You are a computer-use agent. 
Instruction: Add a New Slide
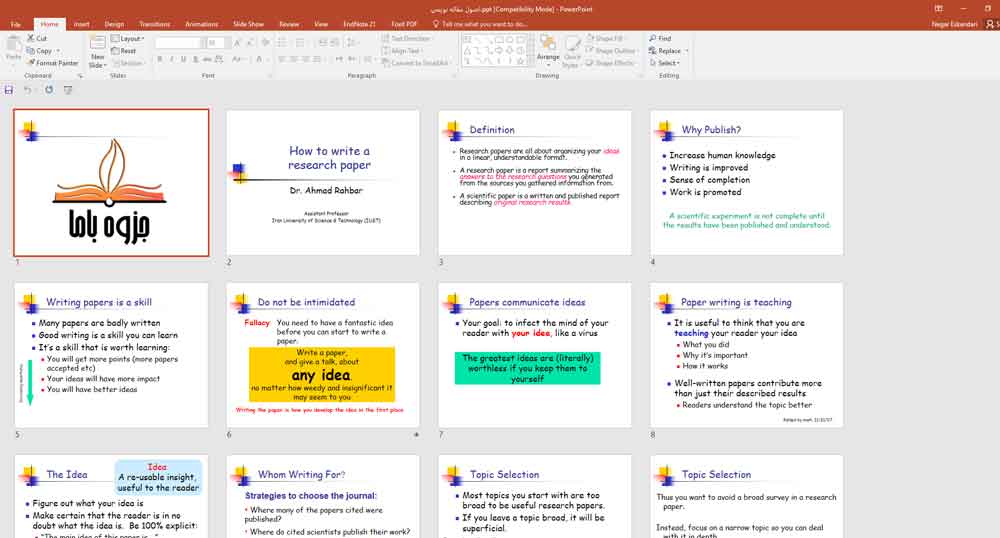point(97,52)
